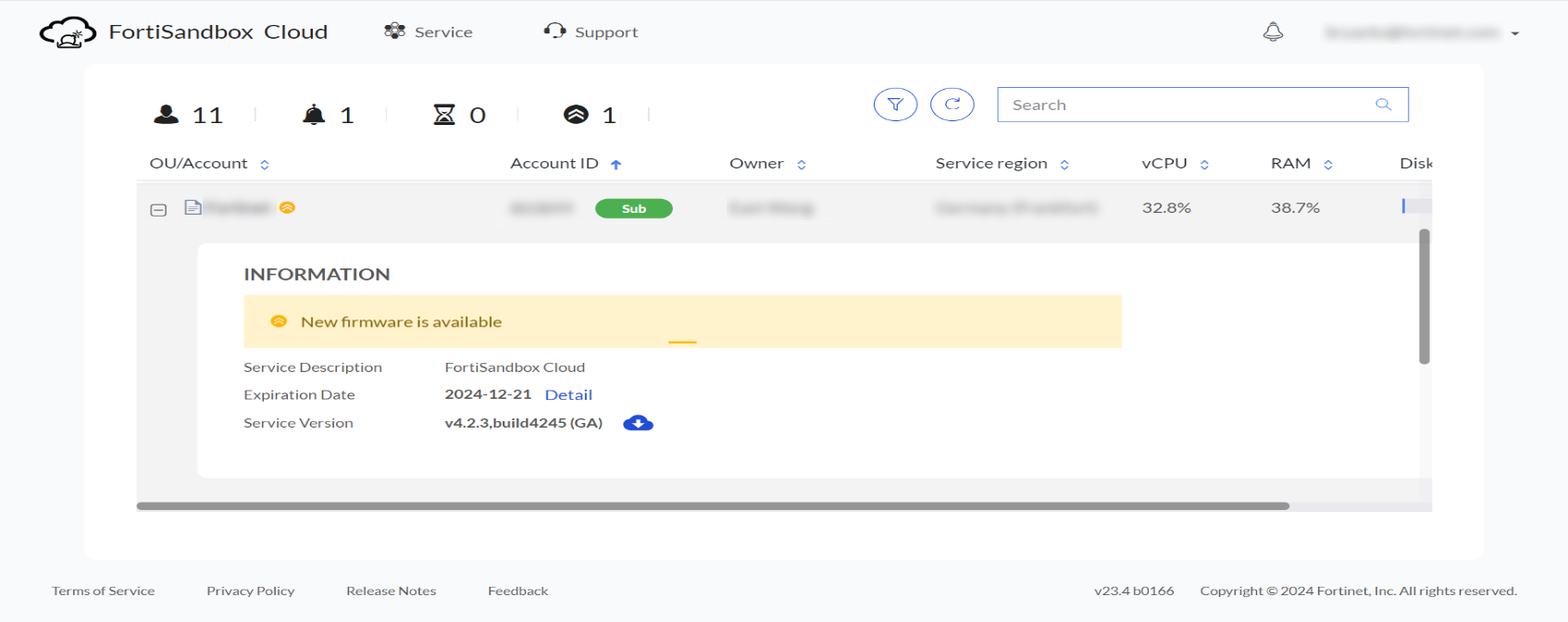Viewport: 1568px width, 622px height.
Task: Click the hourglass expiring count icon
Action: tap(444, 114)
